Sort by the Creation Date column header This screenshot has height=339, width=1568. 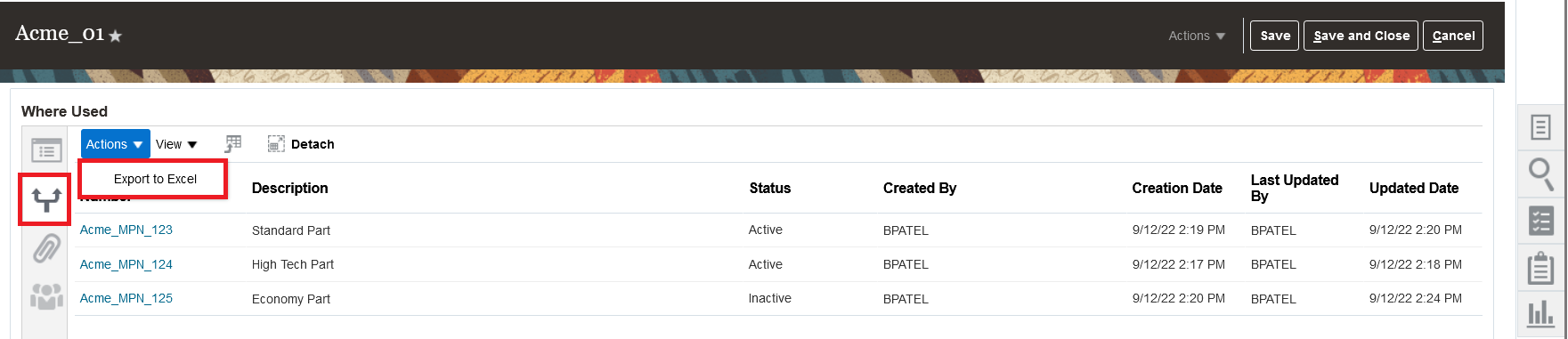pyautogui.click(x=1177, y=188)
